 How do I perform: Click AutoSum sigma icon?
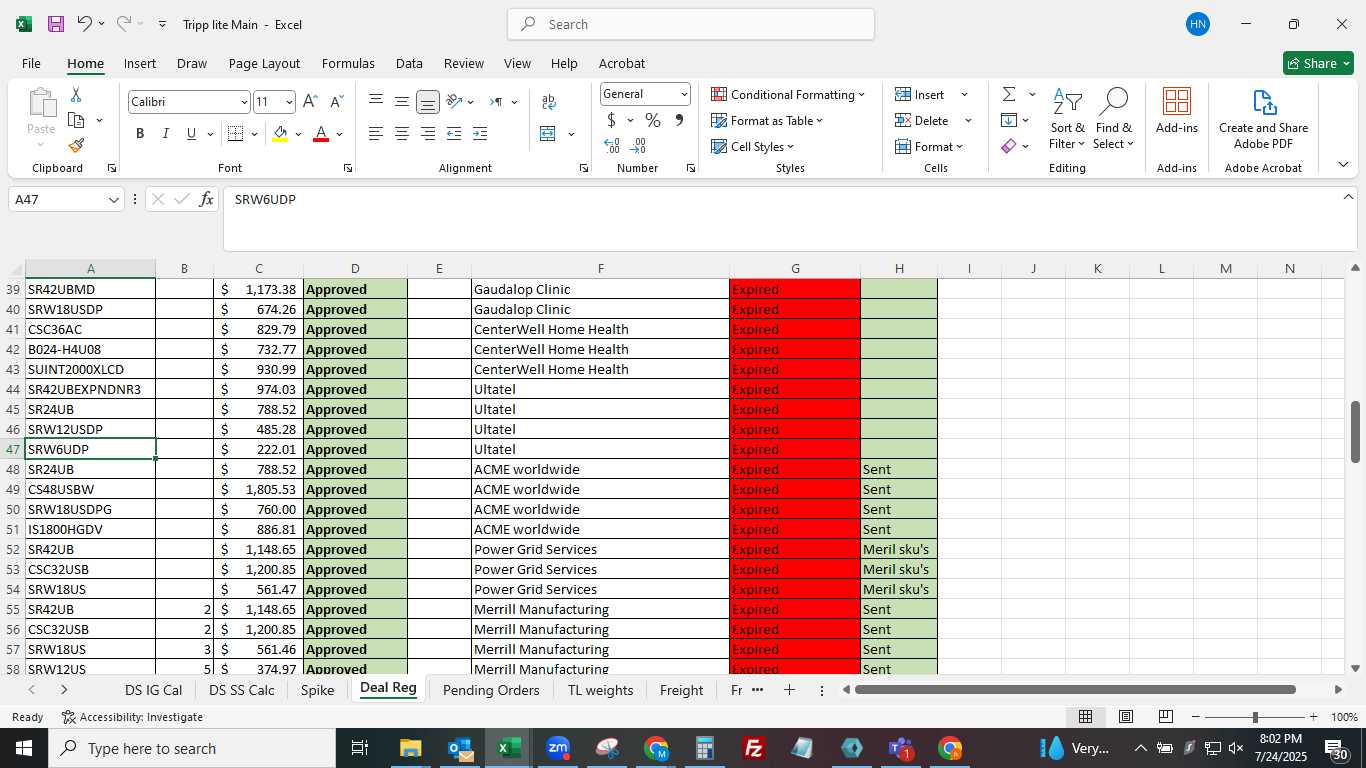tap(1009, 94)
